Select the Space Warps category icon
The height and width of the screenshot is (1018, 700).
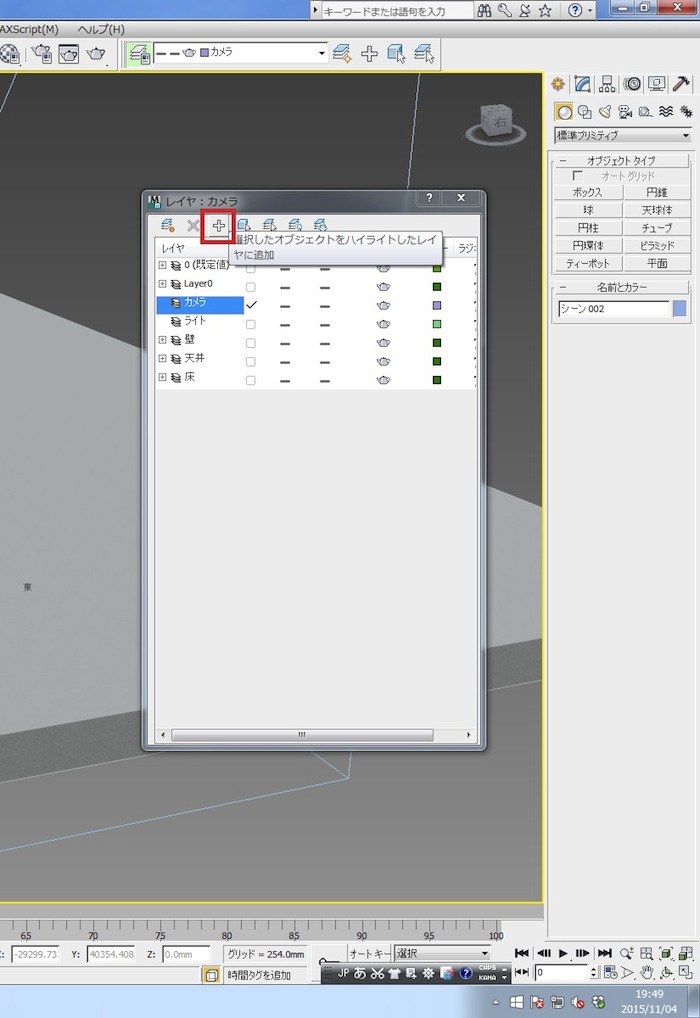666,112
